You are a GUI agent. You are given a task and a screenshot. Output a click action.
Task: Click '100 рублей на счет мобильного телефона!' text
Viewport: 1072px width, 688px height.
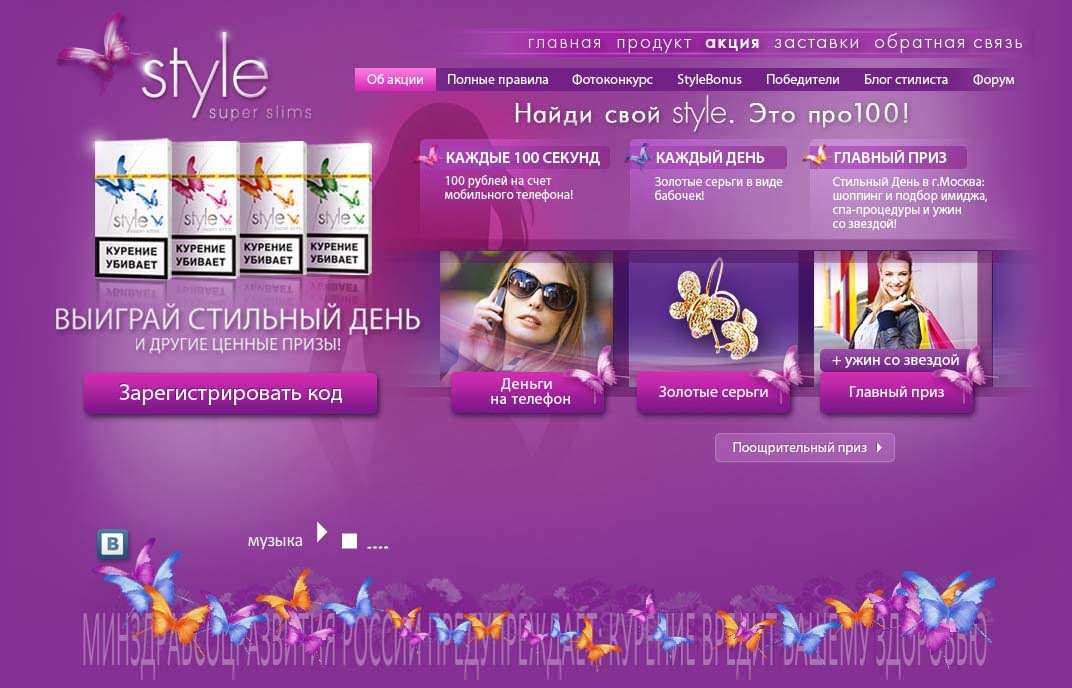click(509, 188)
